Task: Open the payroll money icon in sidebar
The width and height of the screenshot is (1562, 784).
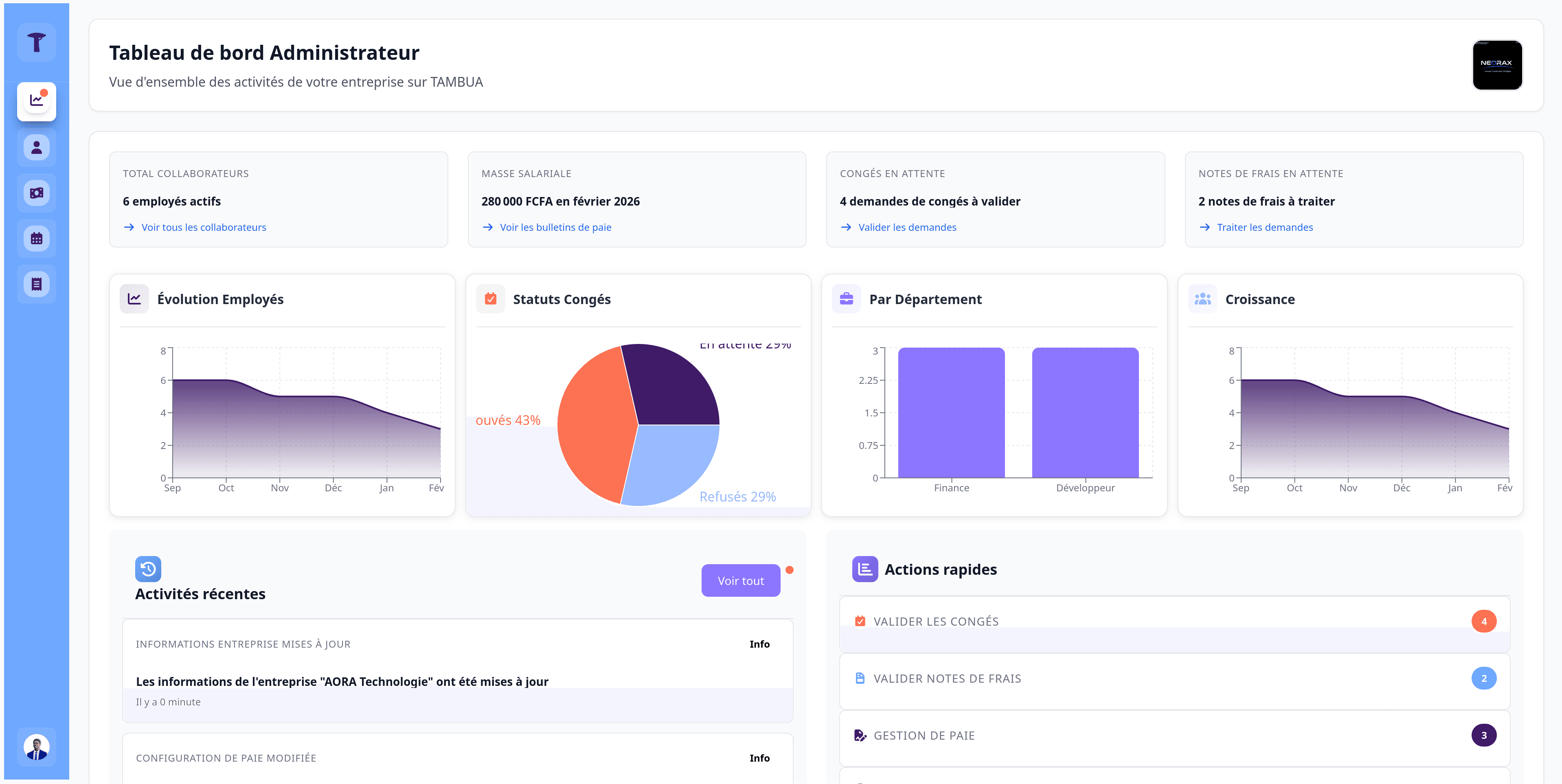Action: click(36, 193)
